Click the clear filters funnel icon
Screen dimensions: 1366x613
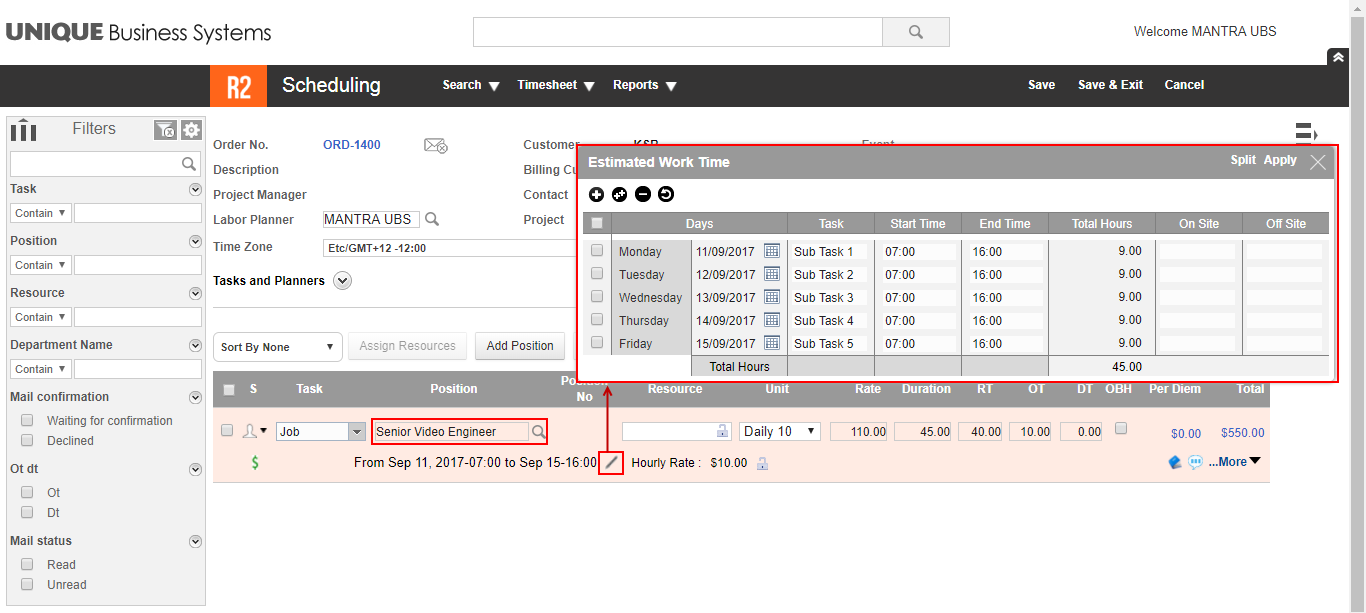tap(165, 130)
